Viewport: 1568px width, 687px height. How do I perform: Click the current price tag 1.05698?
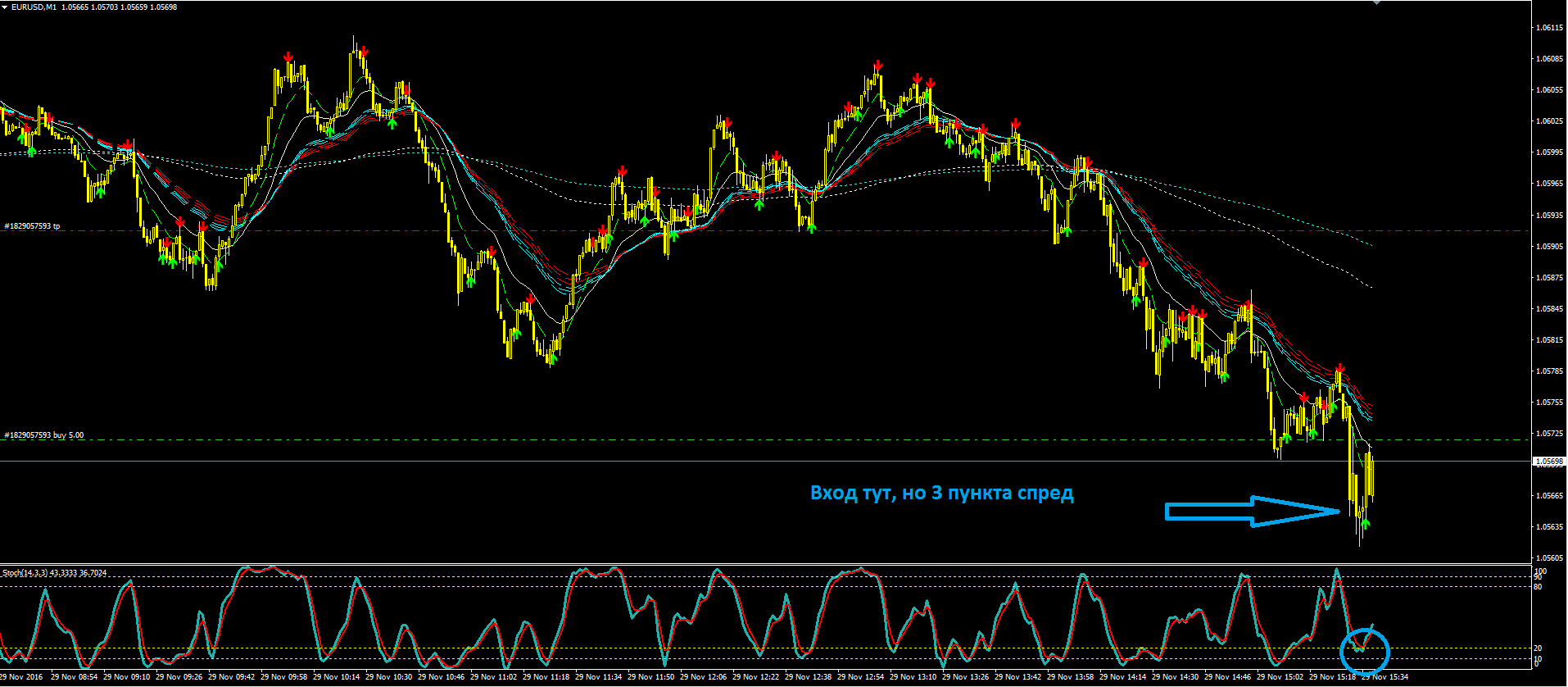click(1549, 462)
